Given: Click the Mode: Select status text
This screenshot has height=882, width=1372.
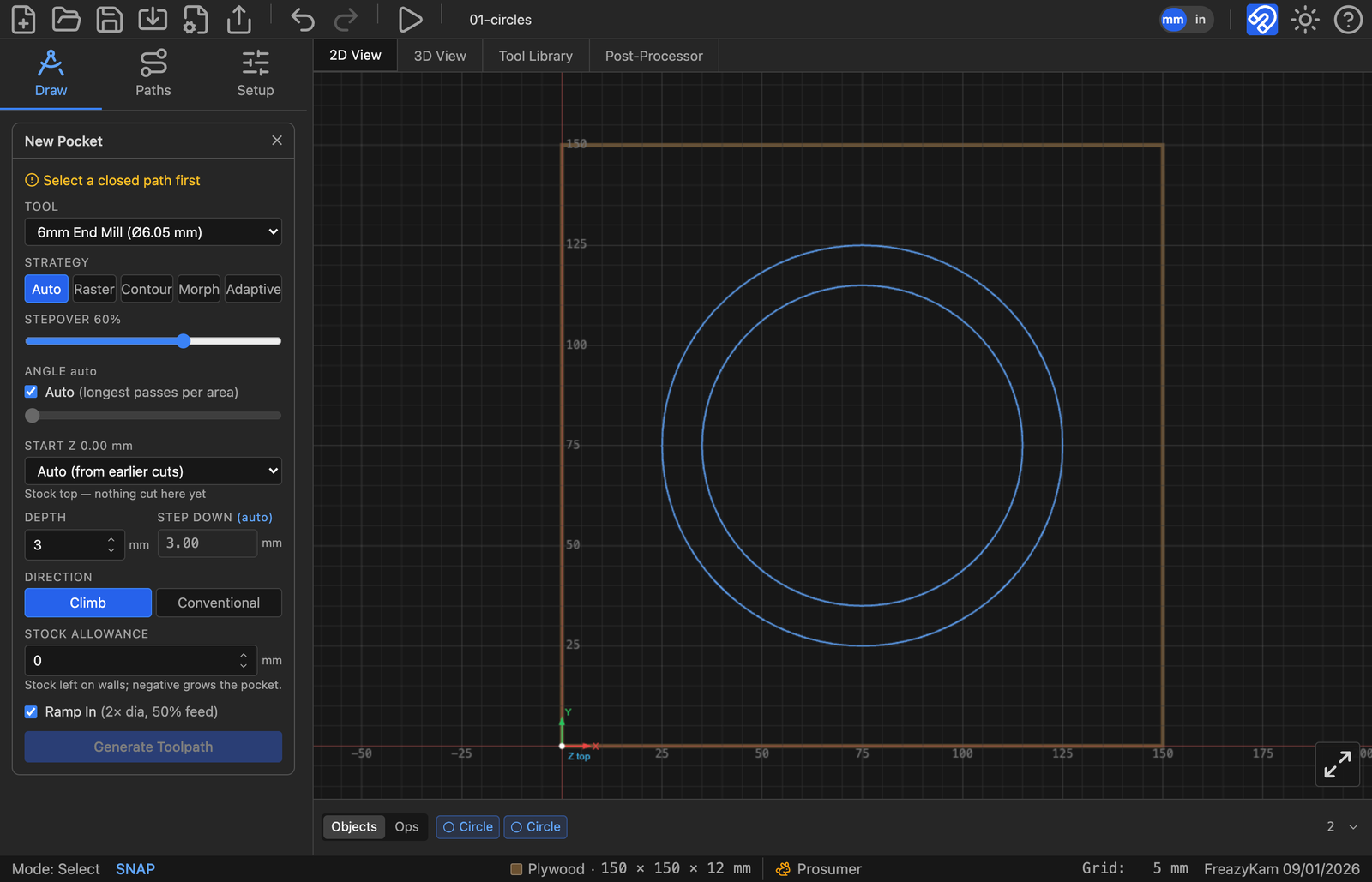Looking at the screenshot, I should (x=56, y=868).
